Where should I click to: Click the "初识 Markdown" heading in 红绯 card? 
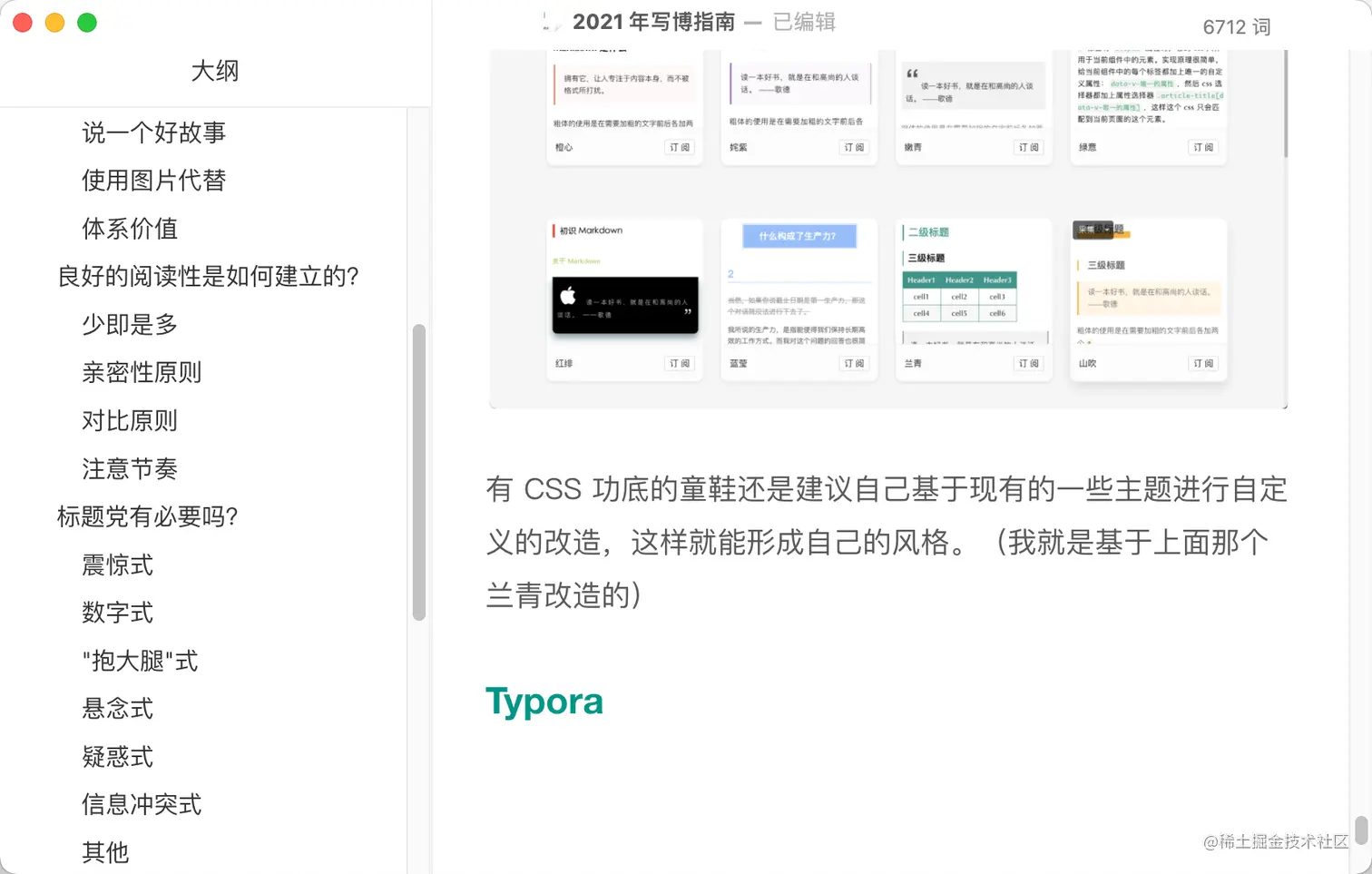[591, 231]
